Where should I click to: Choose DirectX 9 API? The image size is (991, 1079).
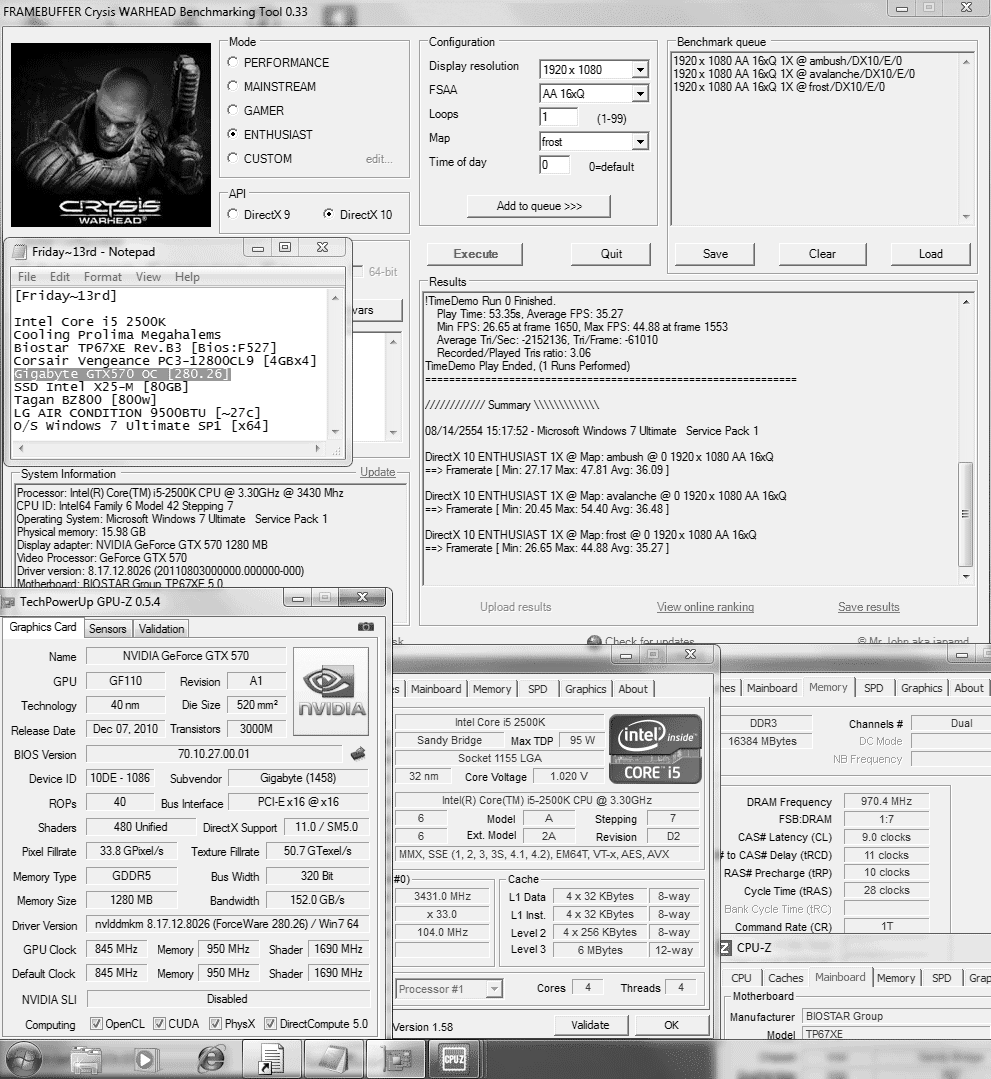[233, 214]
